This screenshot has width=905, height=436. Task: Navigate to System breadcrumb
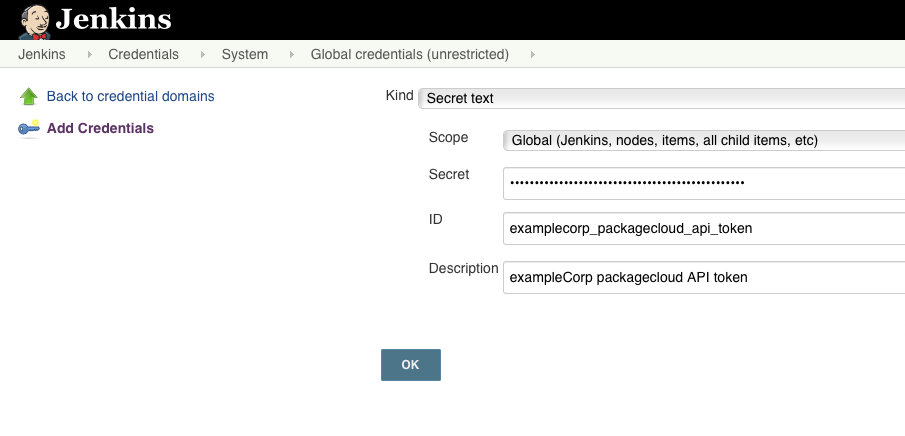point(245,54)
